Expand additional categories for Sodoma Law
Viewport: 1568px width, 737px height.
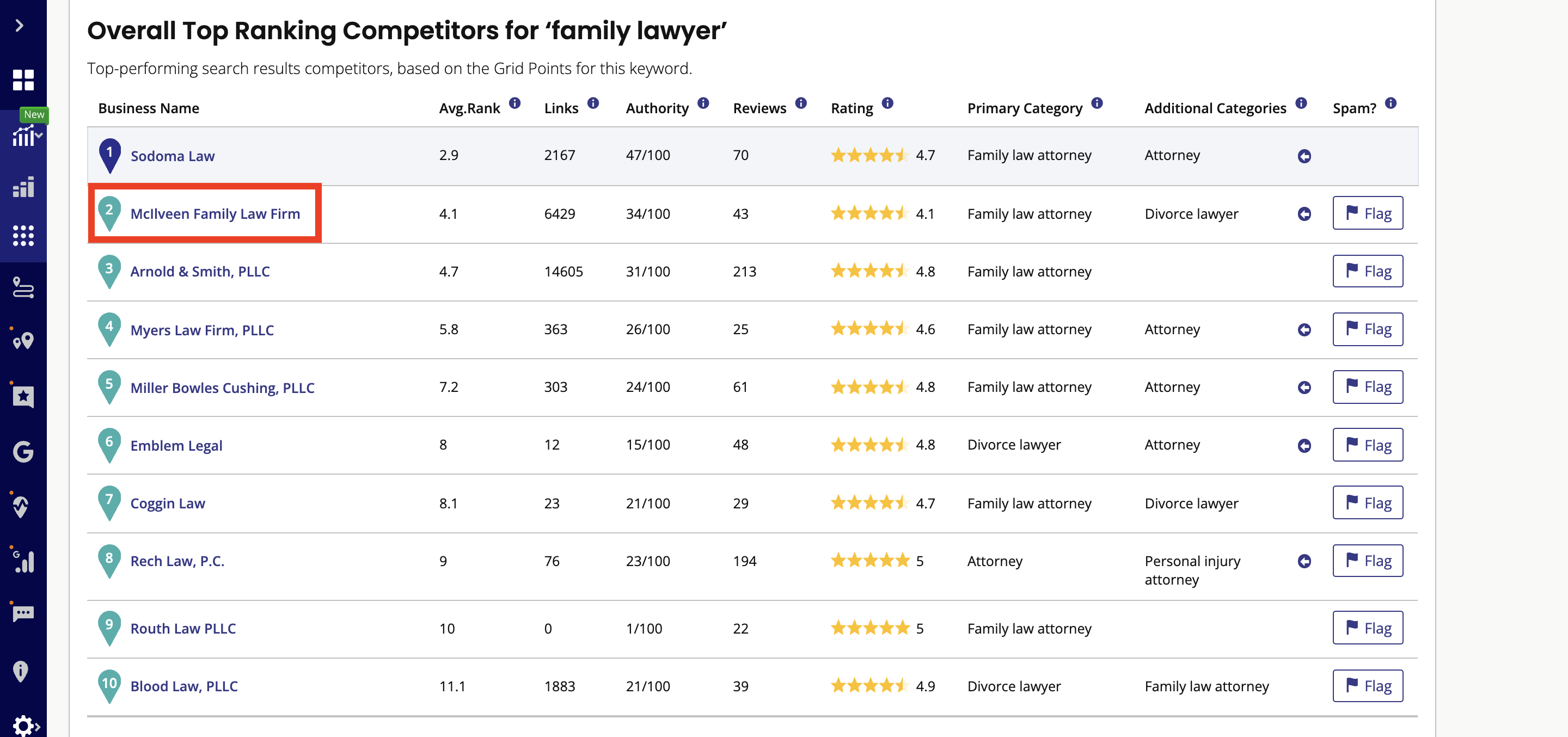pyautogui.click(x=1304, y=156)
